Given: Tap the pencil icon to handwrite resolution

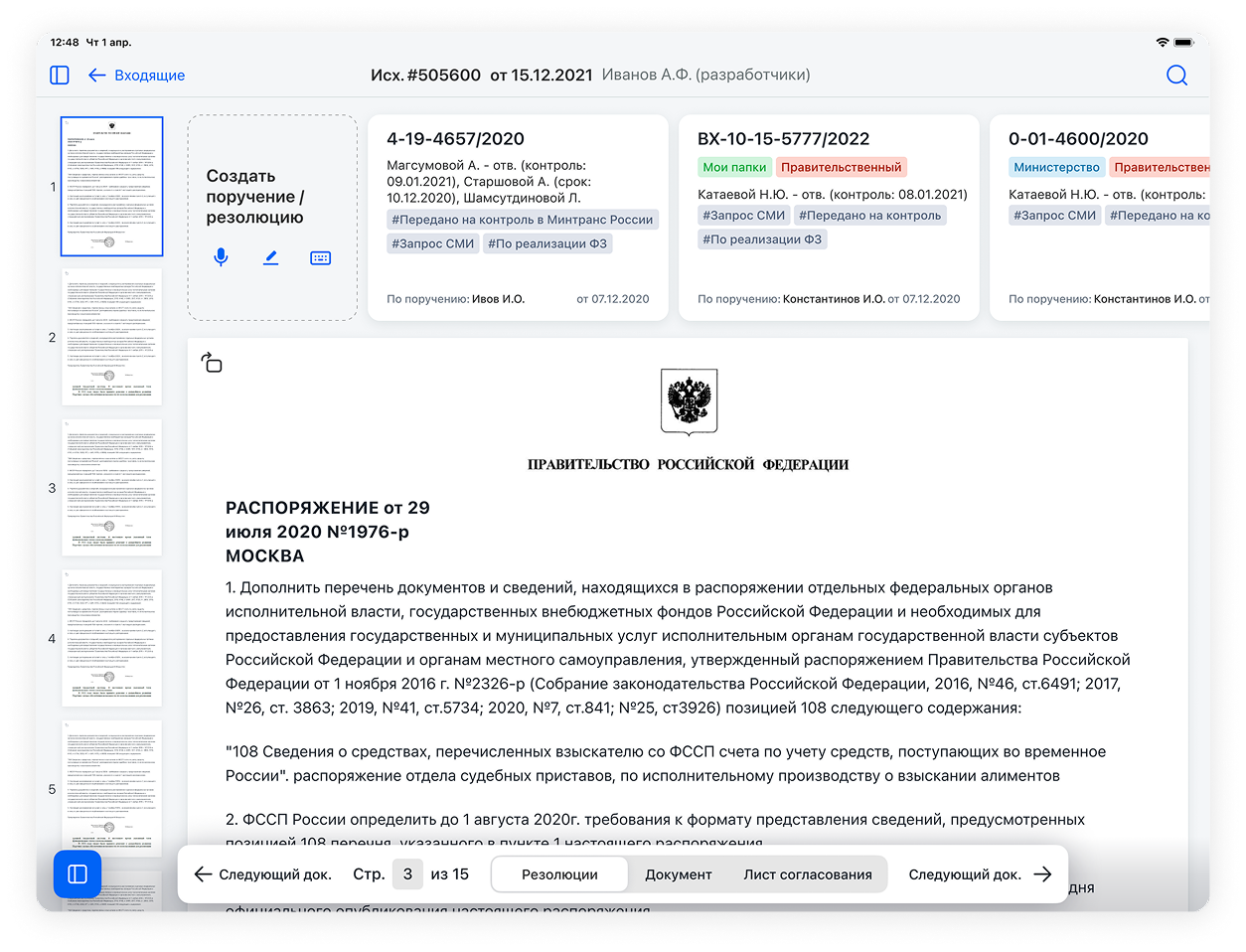Looking at the screenshot, I should click(x=270, y=257).
